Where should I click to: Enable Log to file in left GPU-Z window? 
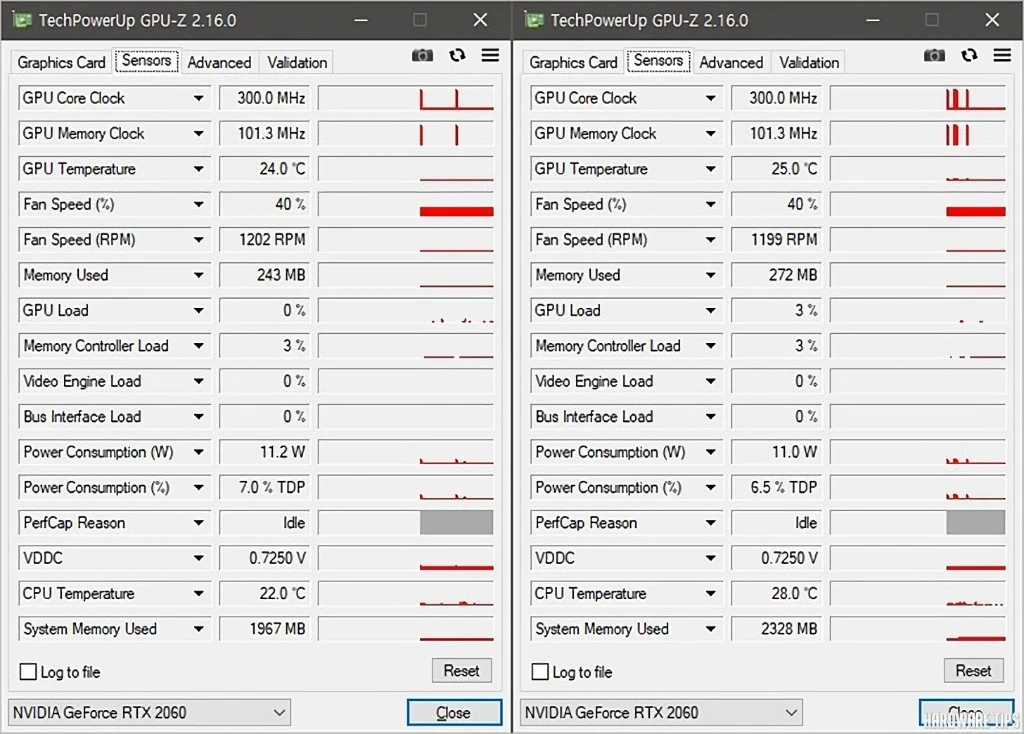click(x=28, y=672)
